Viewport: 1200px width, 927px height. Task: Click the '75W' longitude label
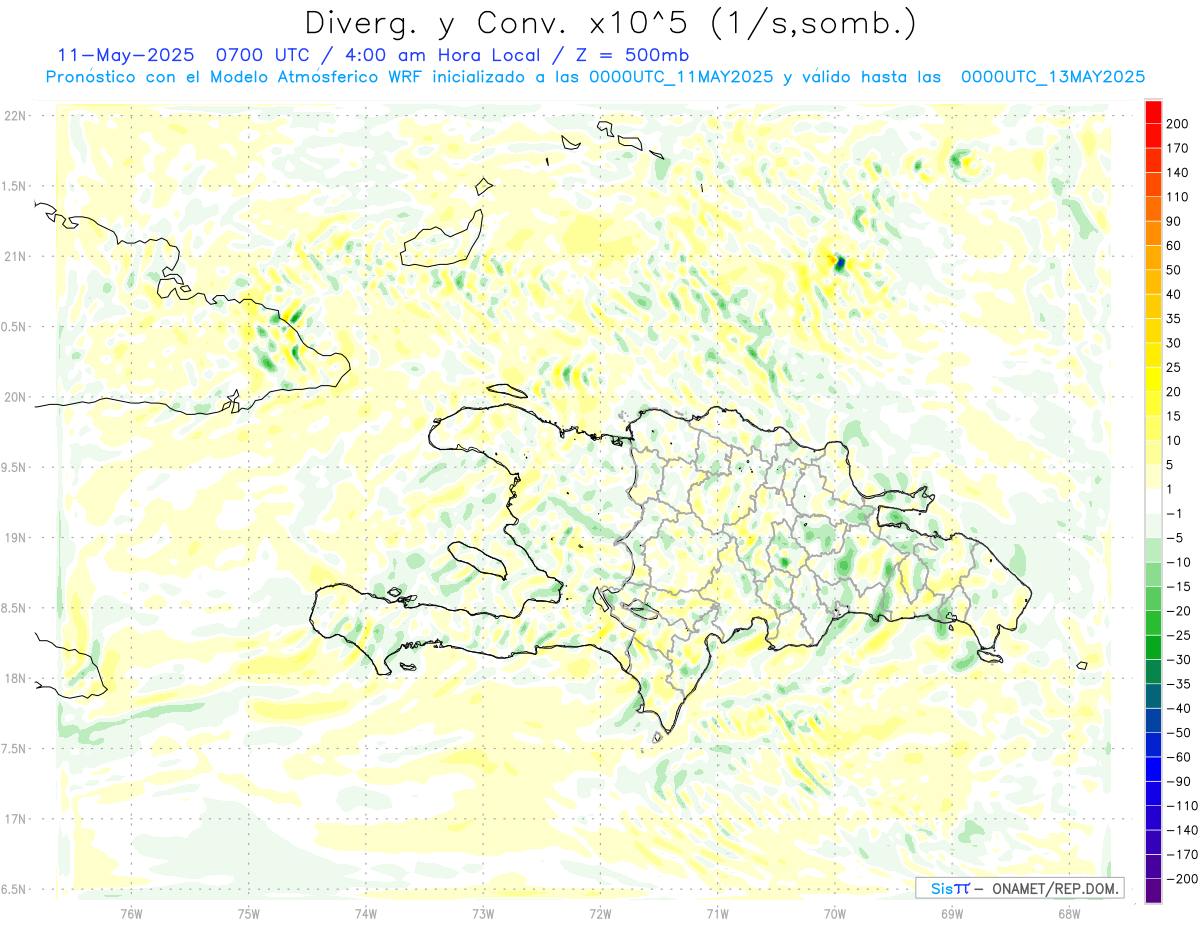tap(249, 913)
